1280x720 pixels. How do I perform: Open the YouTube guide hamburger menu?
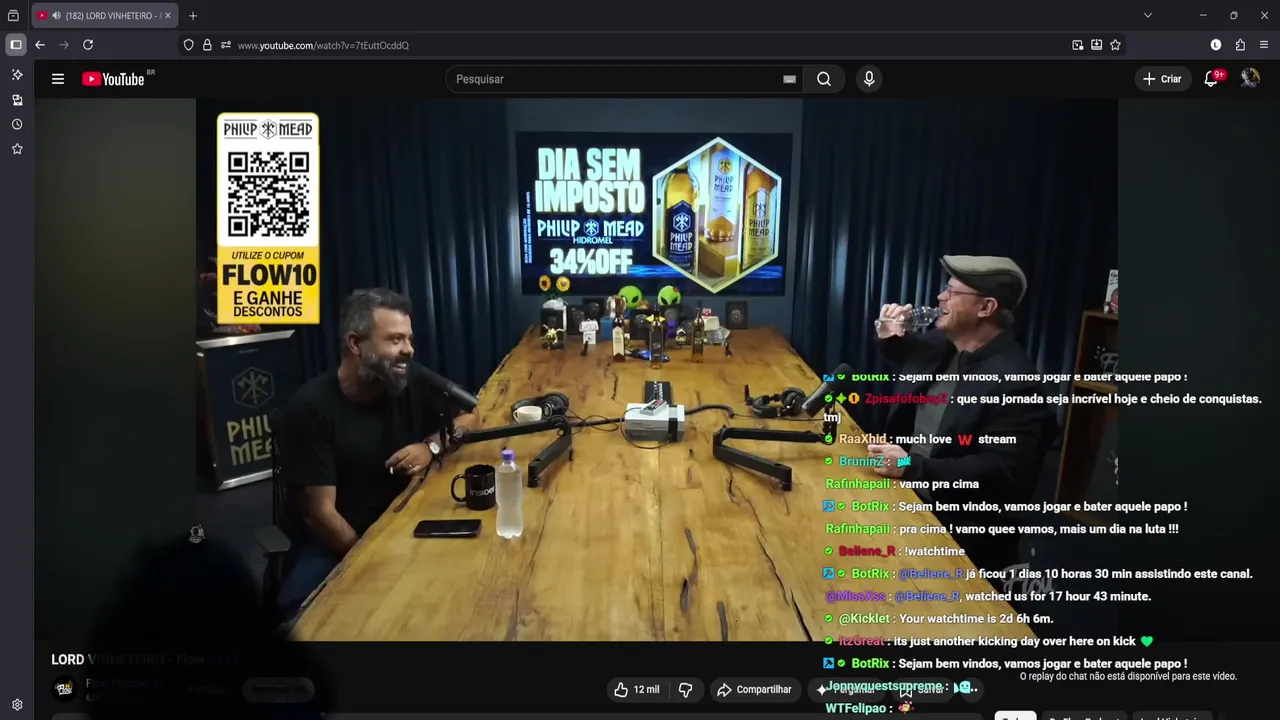pyautogui.click(x=58, y=79)
